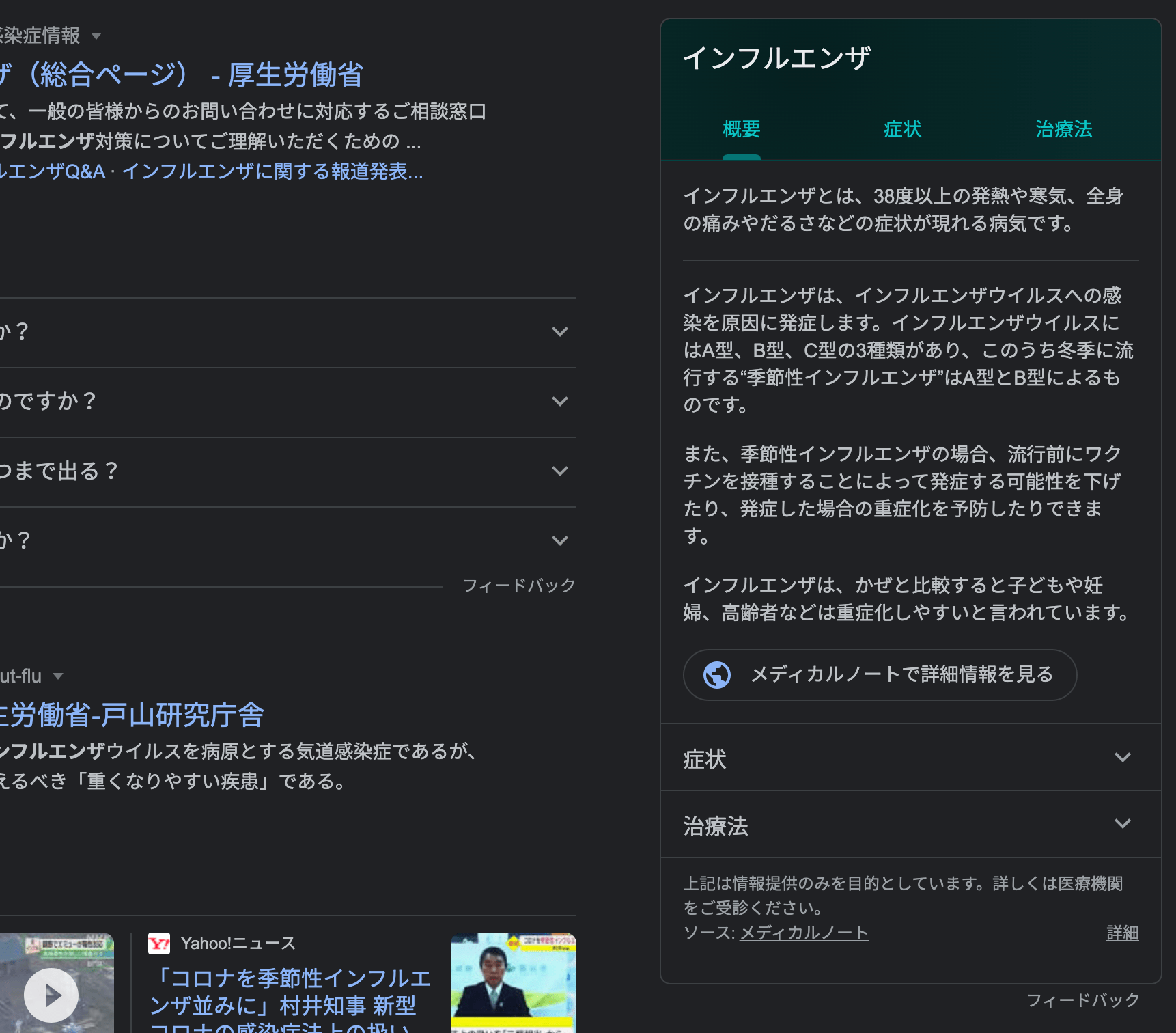Open コロナを季節性インフルエンザ並みに news headline
The height and width of the screenshot is (1033, 1176).
290,1000
